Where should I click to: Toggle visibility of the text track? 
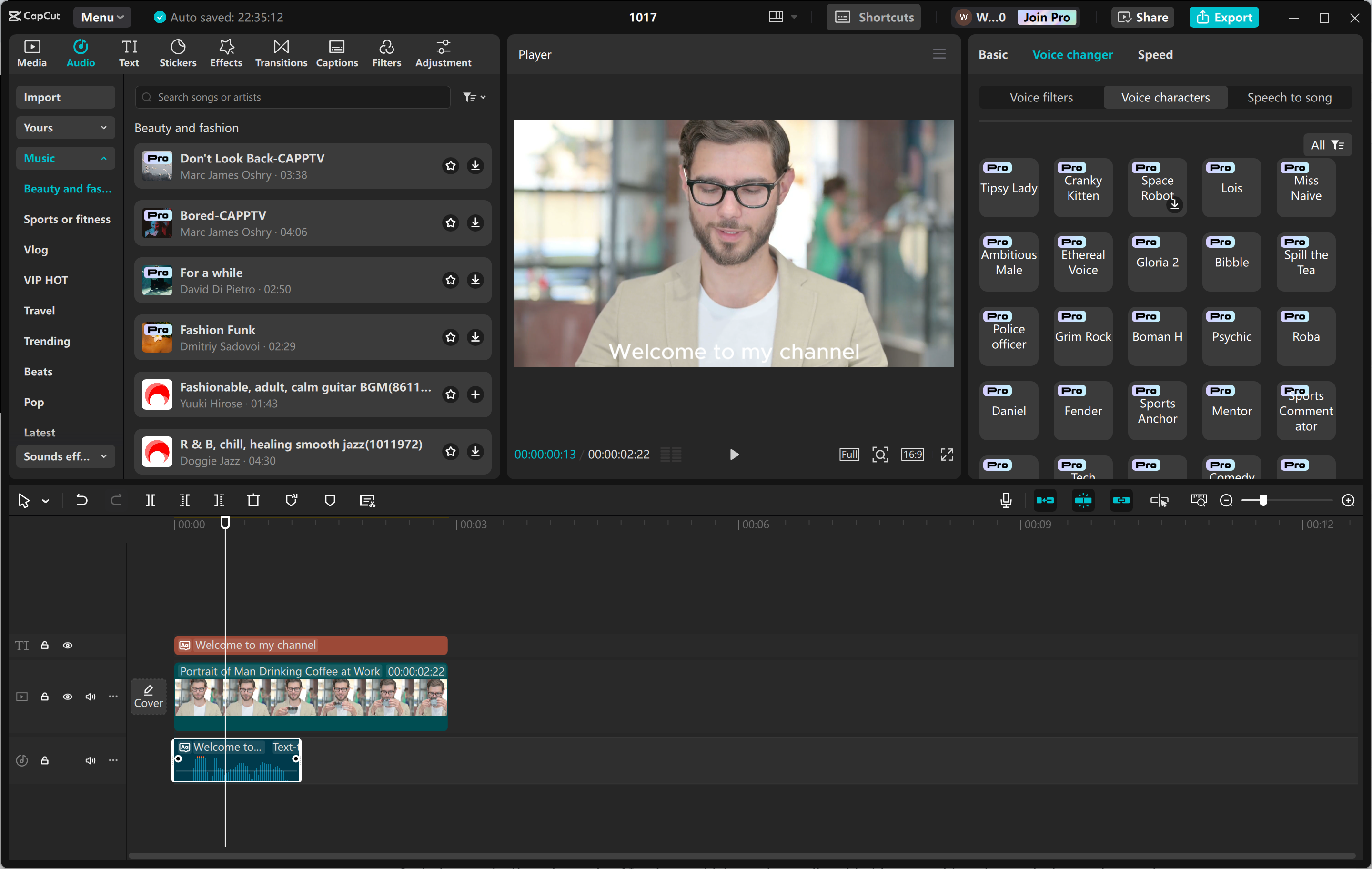67,645
